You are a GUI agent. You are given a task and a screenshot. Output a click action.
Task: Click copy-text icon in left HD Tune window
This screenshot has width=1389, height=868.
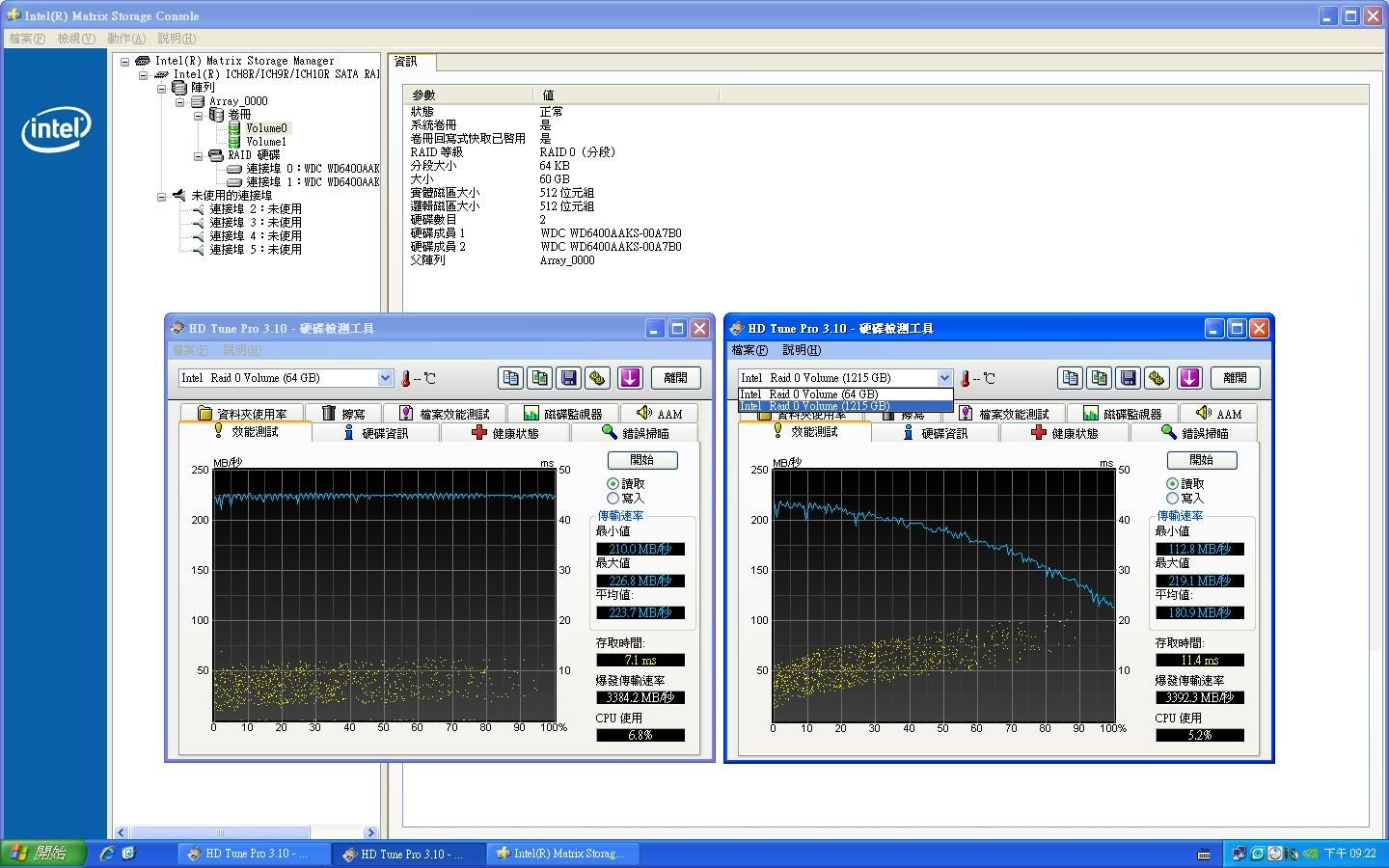[x=511, y=378]
